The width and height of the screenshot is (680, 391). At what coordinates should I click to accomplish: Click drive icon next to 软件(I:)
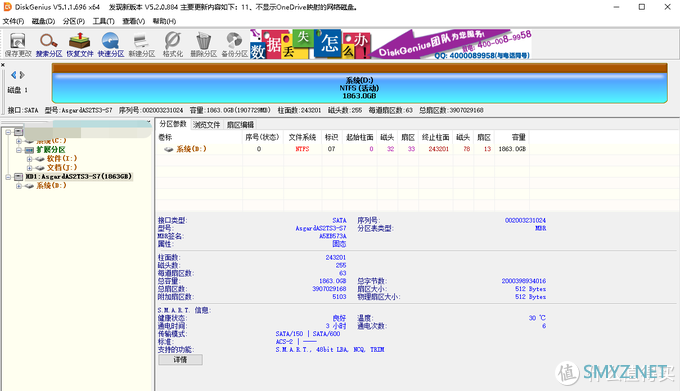tap(40, 159)
